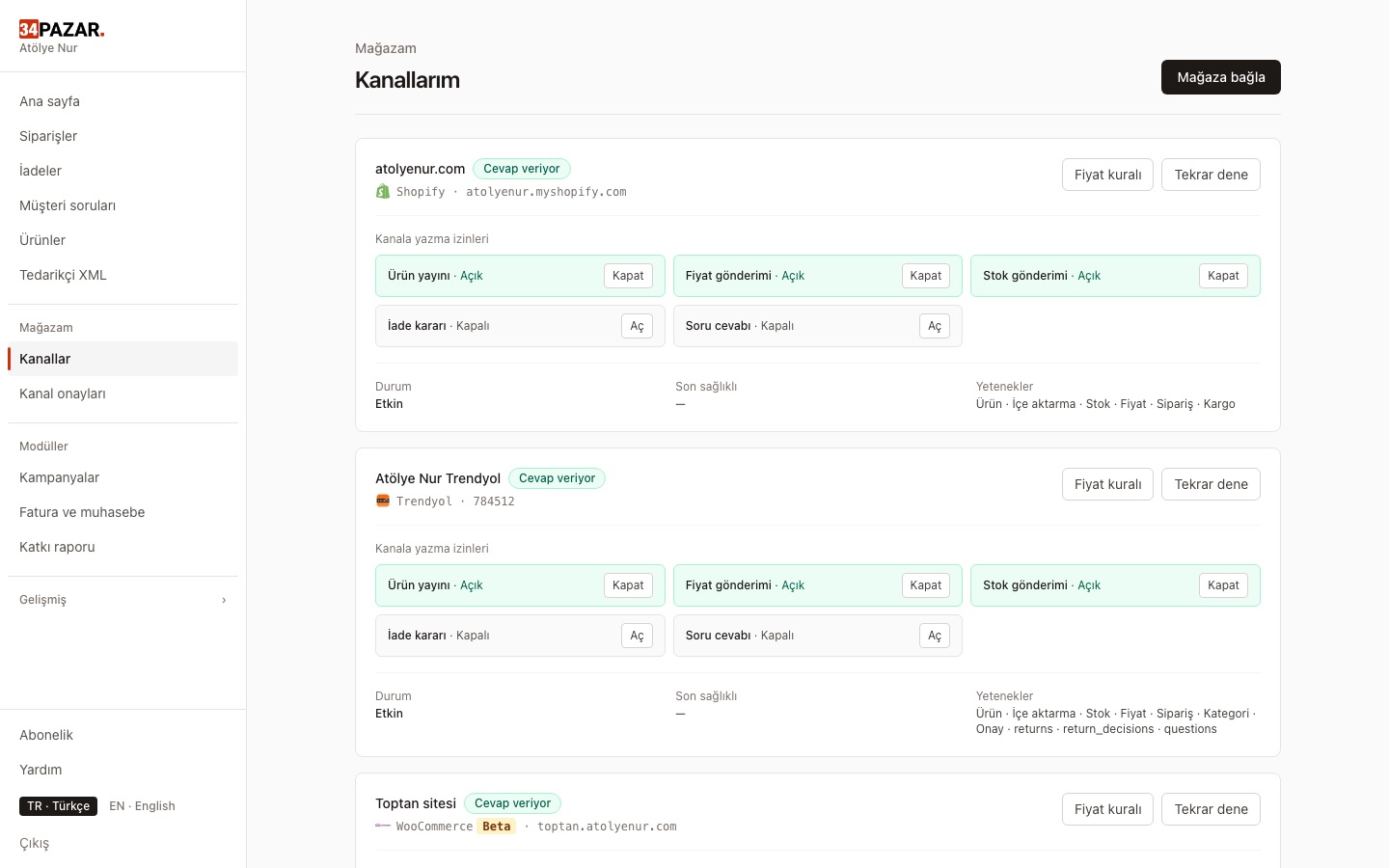Turn off Ürün yayını for atolyenur.com
The image size is (1389, 868).
pyautogui.click(x=628, y=276)
